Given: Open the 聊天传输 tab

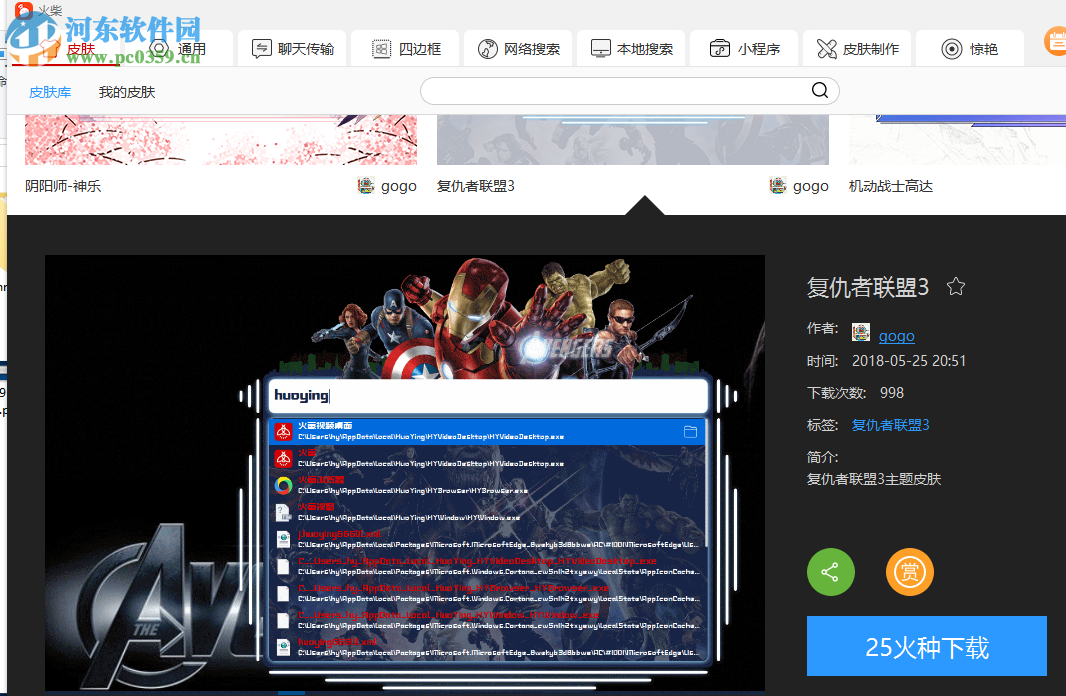Looking at the screenshot, I should coord(292,49).
